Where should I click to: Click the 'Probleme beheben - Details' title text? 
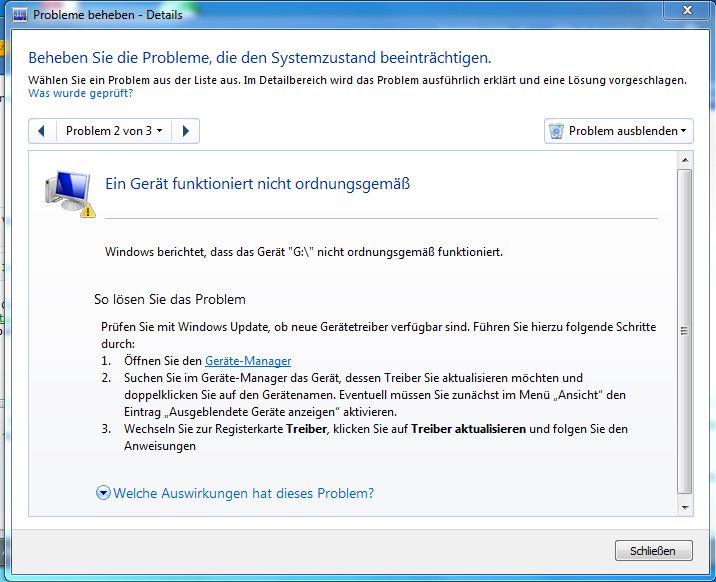(108, 15)
